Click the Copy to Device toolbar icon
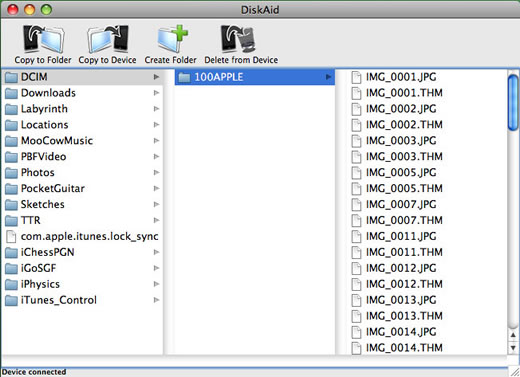 (108, 39)
